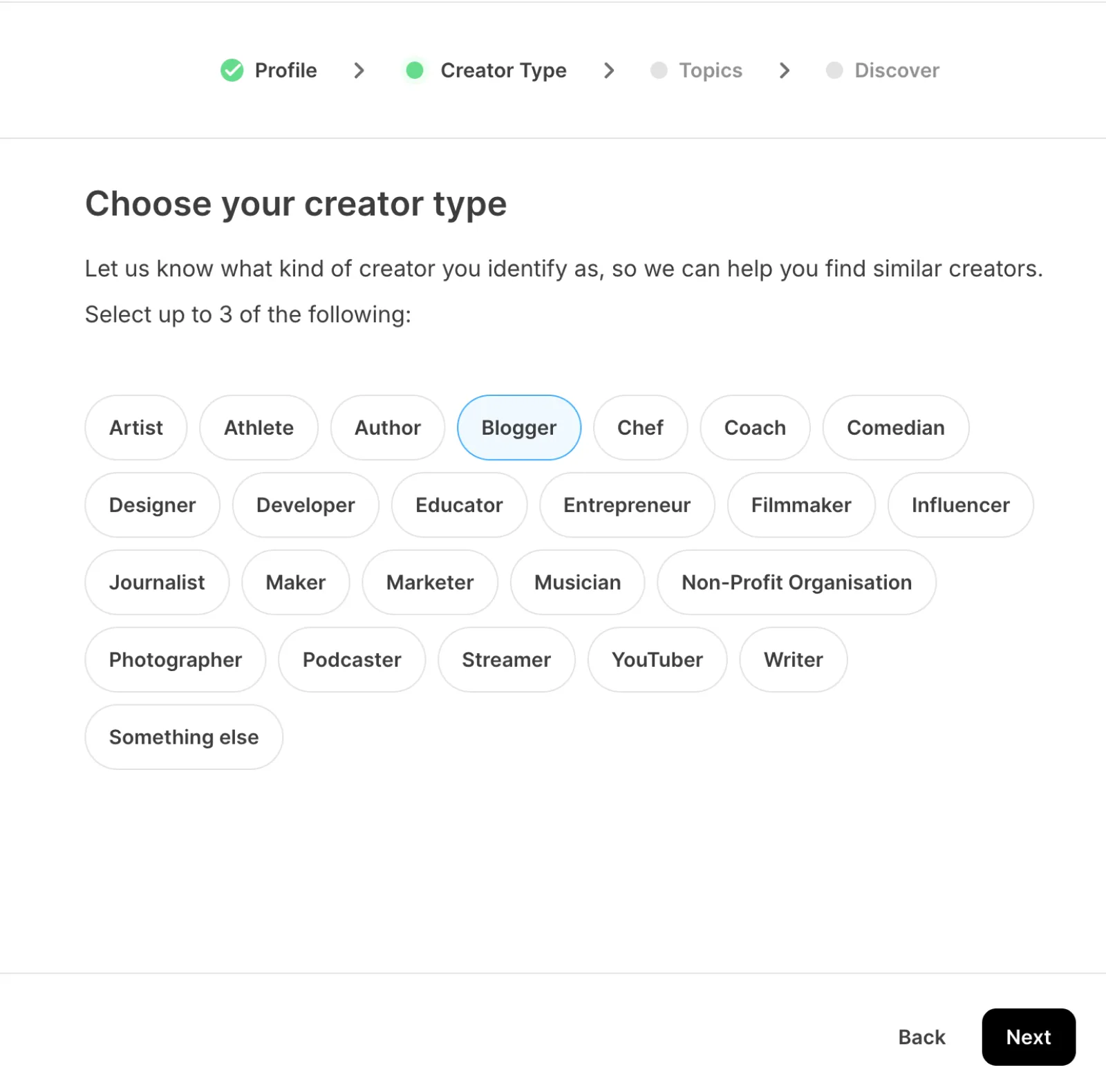
Task: Click the green checkmark beside Profile
Action: [232, 70]
